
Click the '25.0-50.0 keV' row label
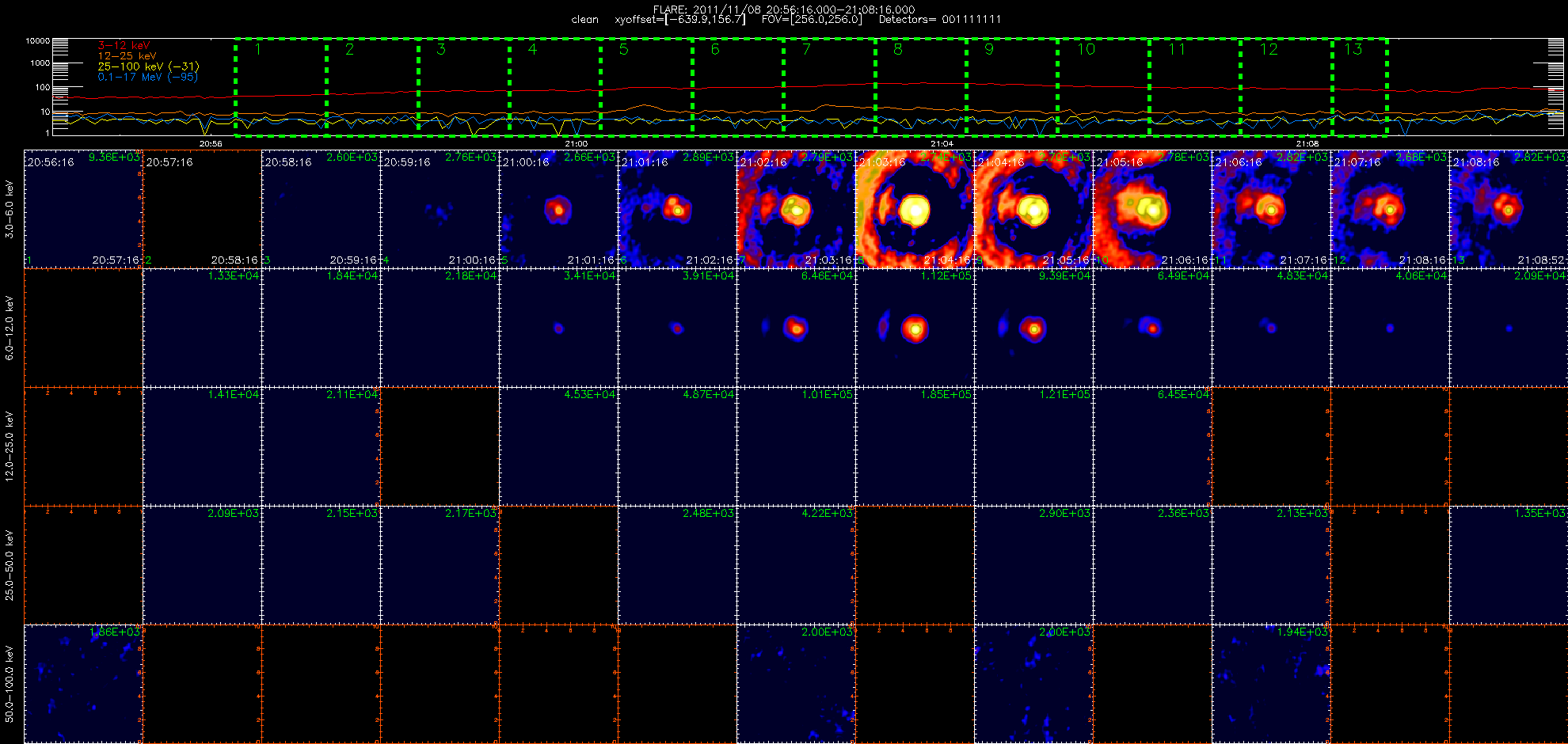[x=10, y=565]
